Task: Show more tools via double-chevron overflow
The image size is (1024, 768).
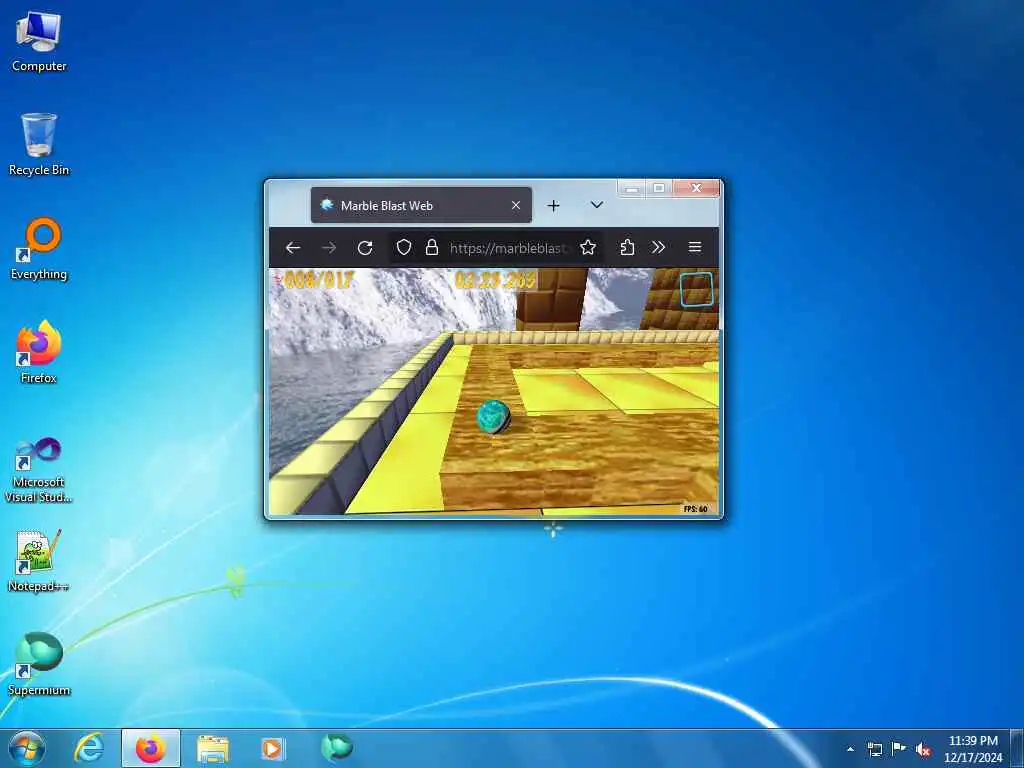Action: (658, 248)
